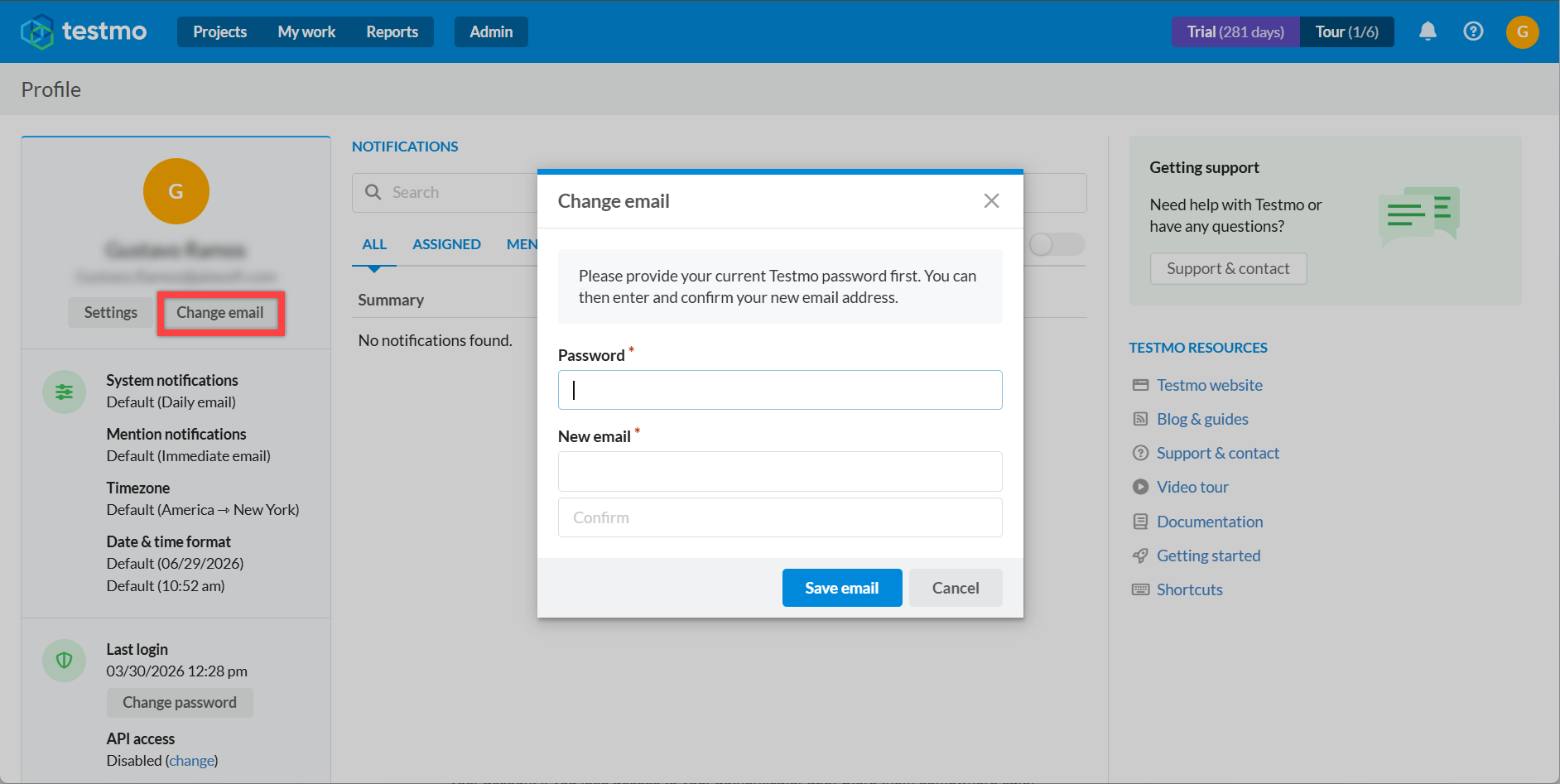The height and width of the screenshot is (784, 1560).
Task: Switch to the ASSIGNED notifications tab
Action: (446, 244)
